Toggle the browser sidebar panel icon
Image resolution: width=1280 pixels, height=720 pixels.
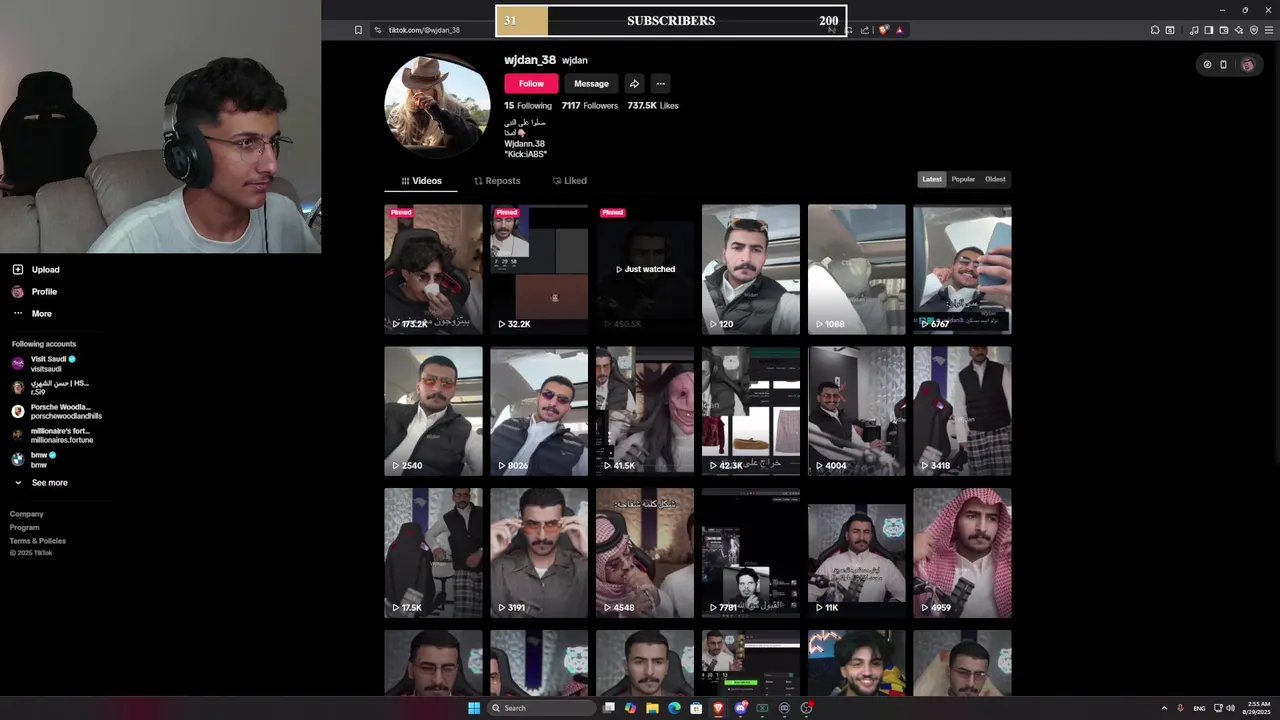point(1209,30)
